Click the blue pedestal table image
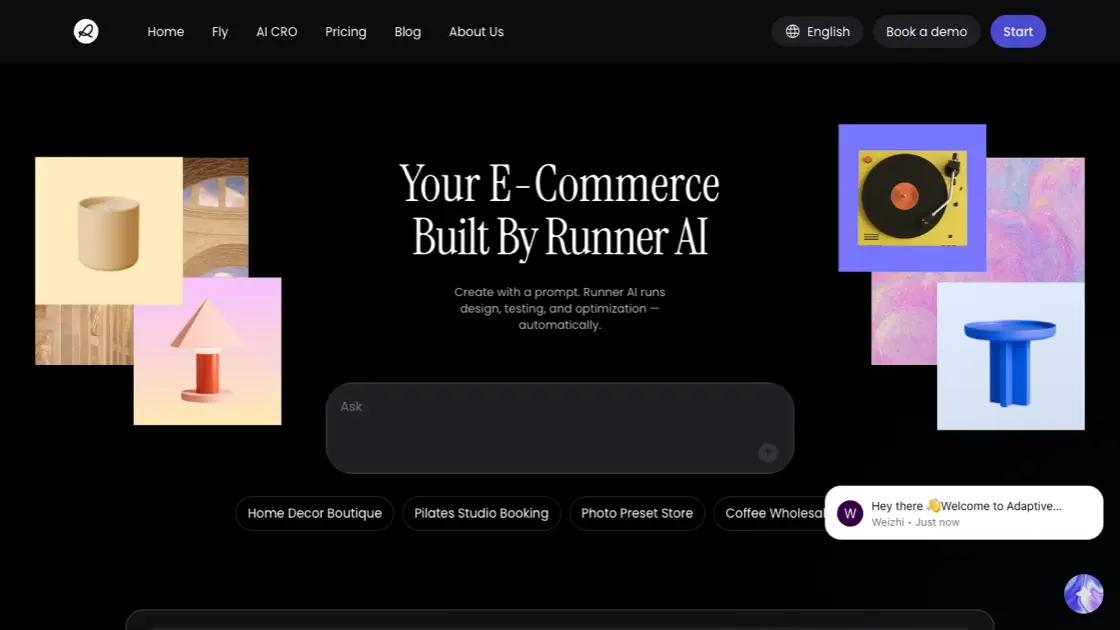Screen dimensions: 1120x630 (x=1011, y=356)
